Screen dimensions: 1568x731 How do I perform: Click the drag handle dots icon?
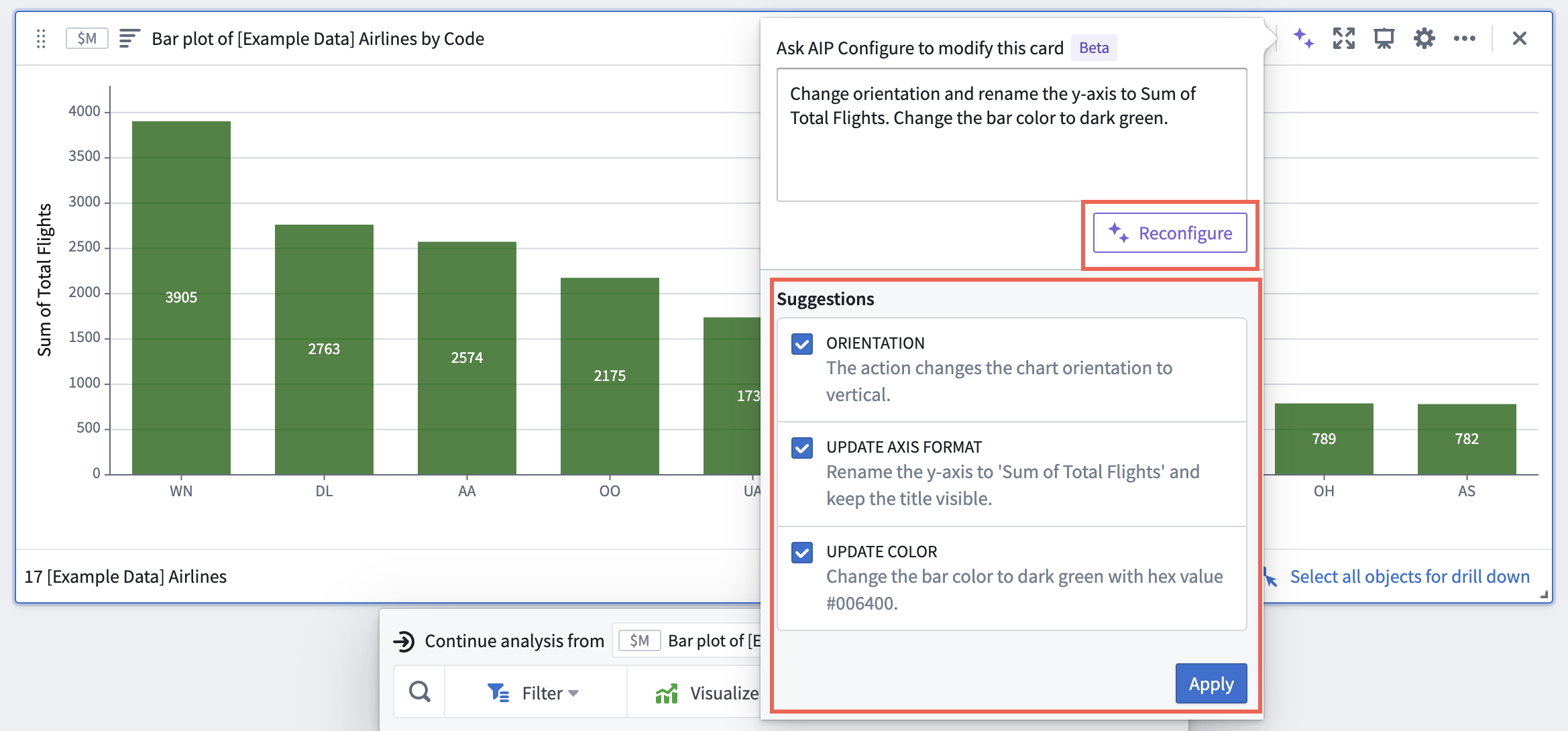41,39
